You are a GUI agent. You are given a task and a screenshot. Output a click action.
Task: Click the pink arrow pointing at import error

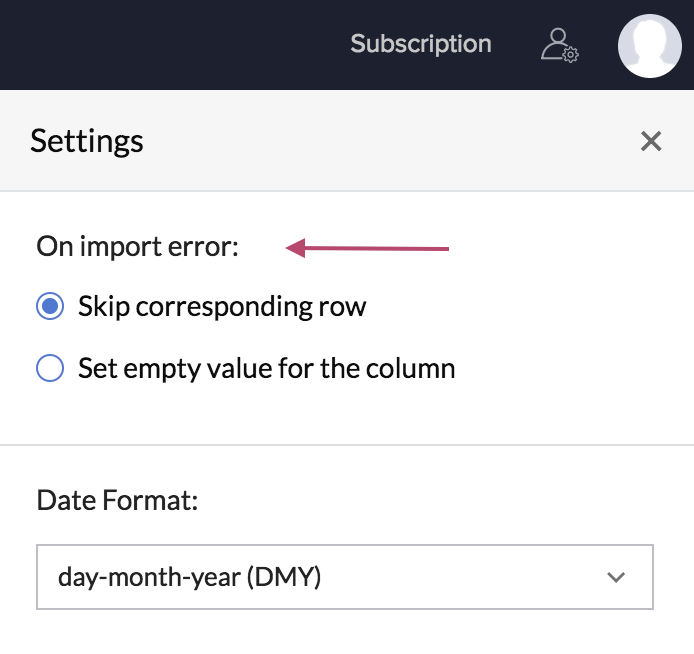pyautogui.click(x=368, y=248)
